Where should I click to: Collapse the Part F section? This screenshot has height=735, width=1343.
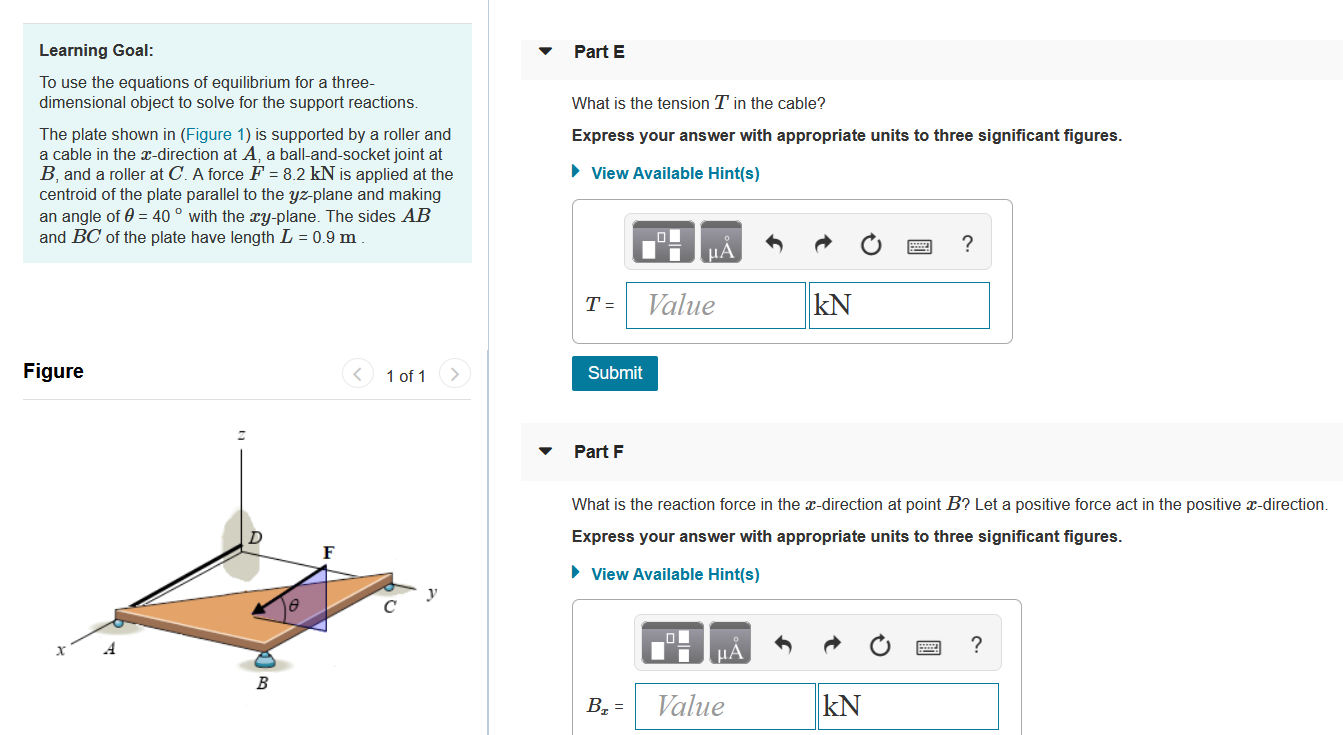[544, 451]
